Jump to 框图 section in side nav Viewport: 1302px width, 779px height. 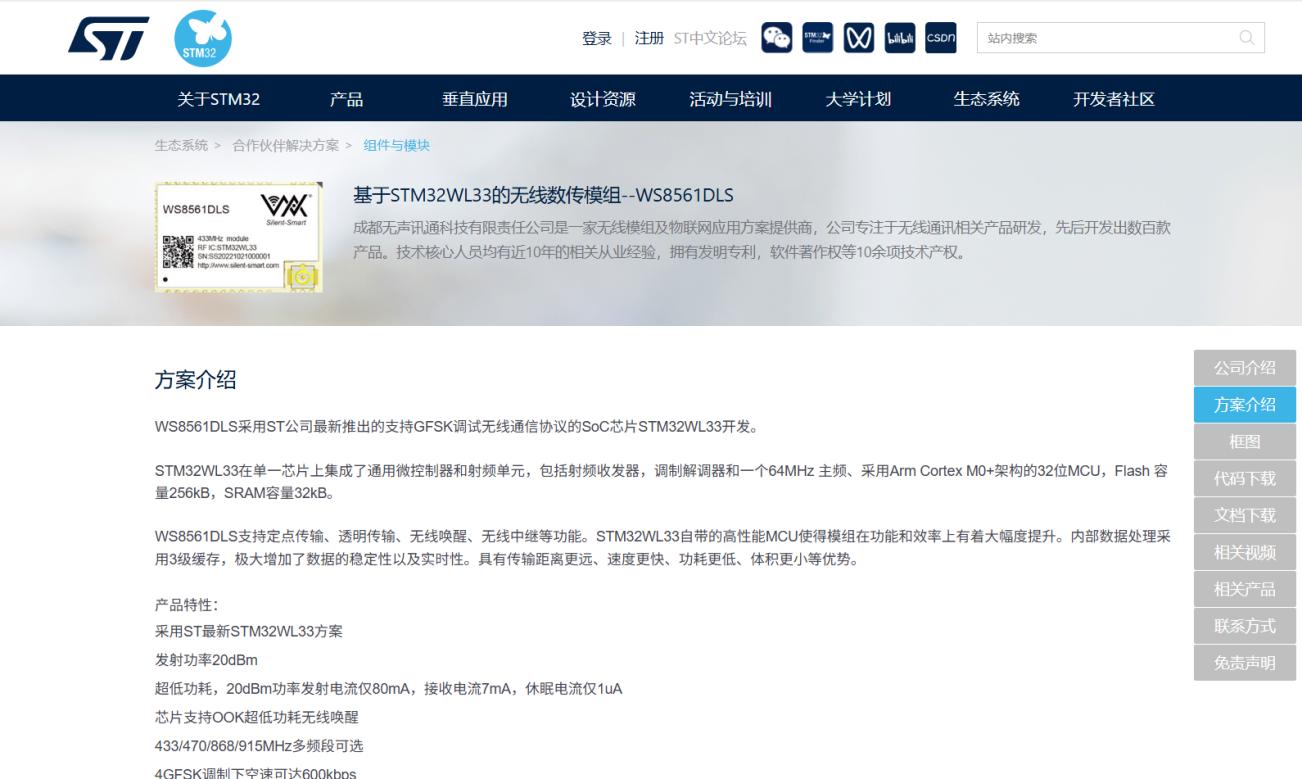pos(1245,442)
